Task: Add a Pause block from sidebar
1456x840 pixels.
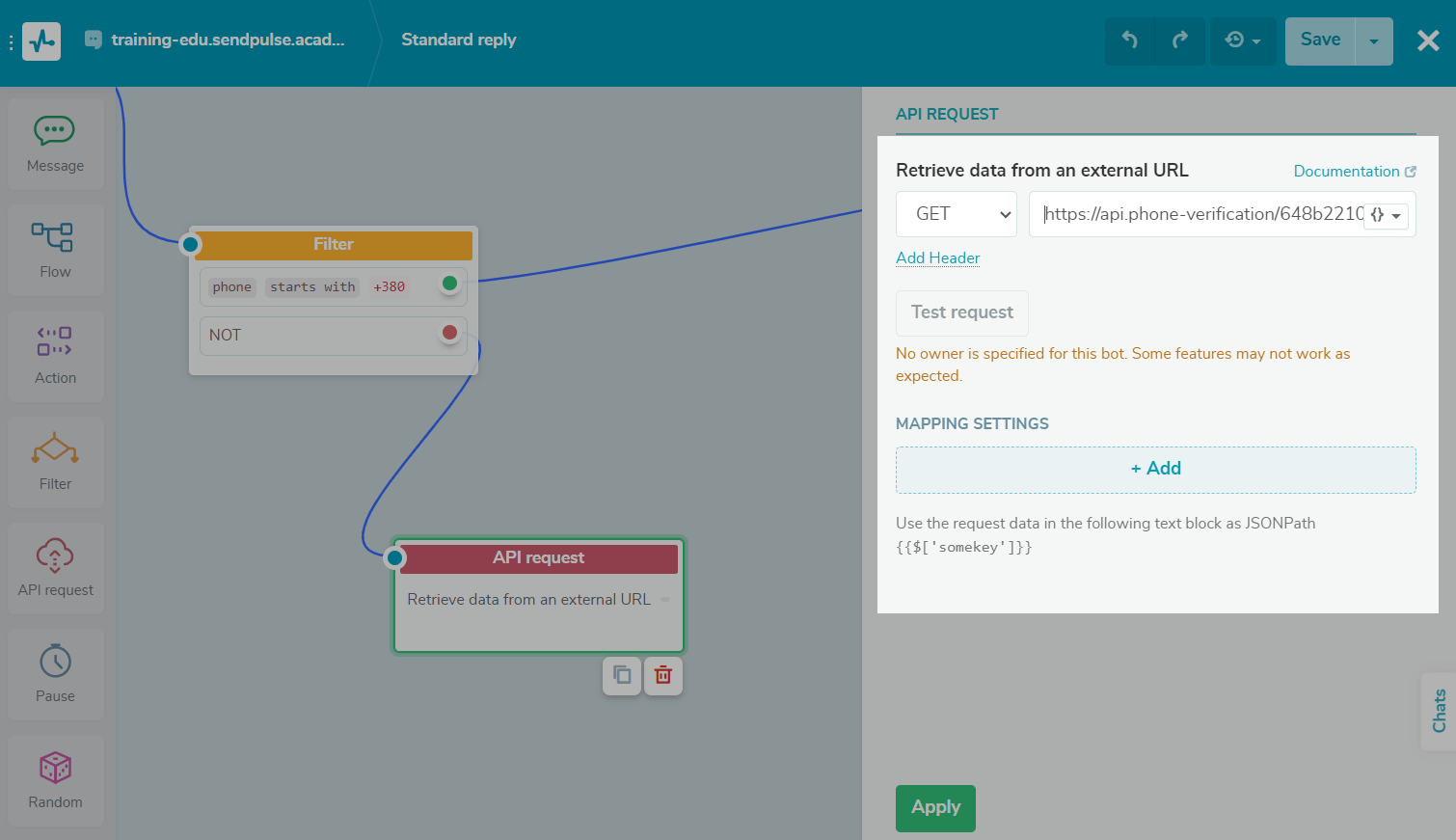Action: pyautogui.click(x=55, y=674)
